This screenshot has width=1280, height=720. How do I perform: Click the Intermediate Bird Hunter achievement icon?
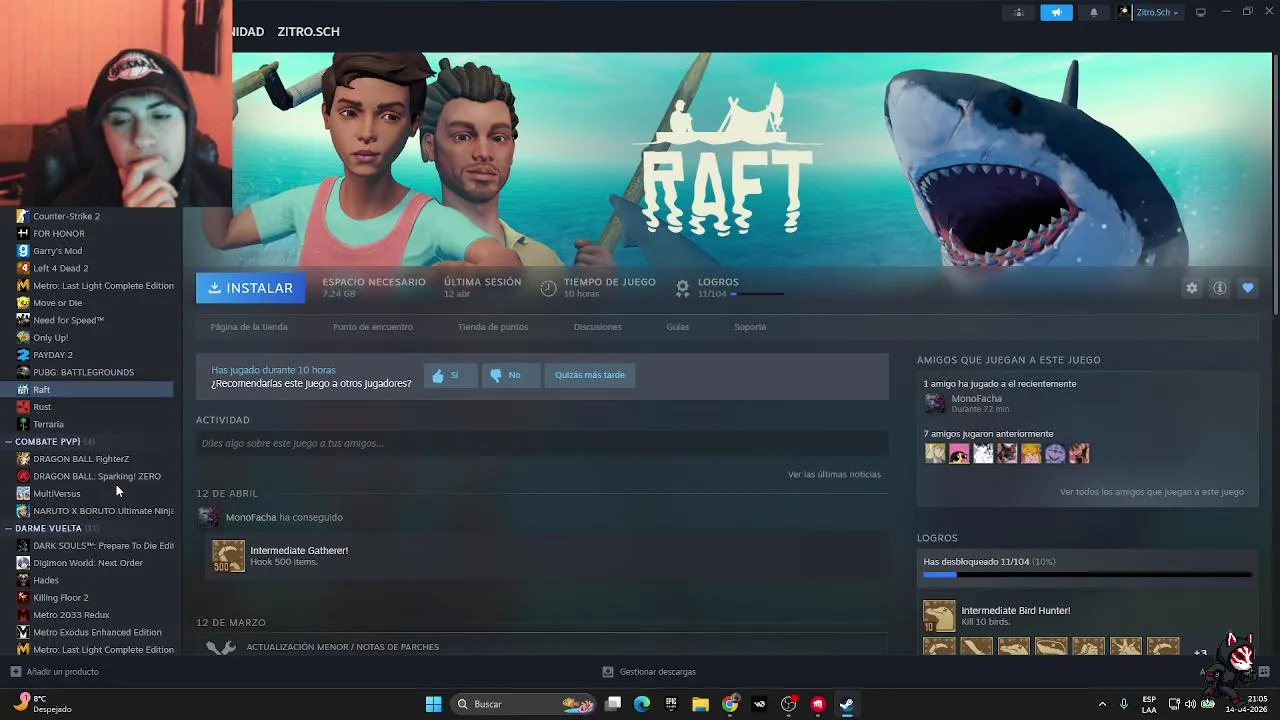click(x=939, y=616)
